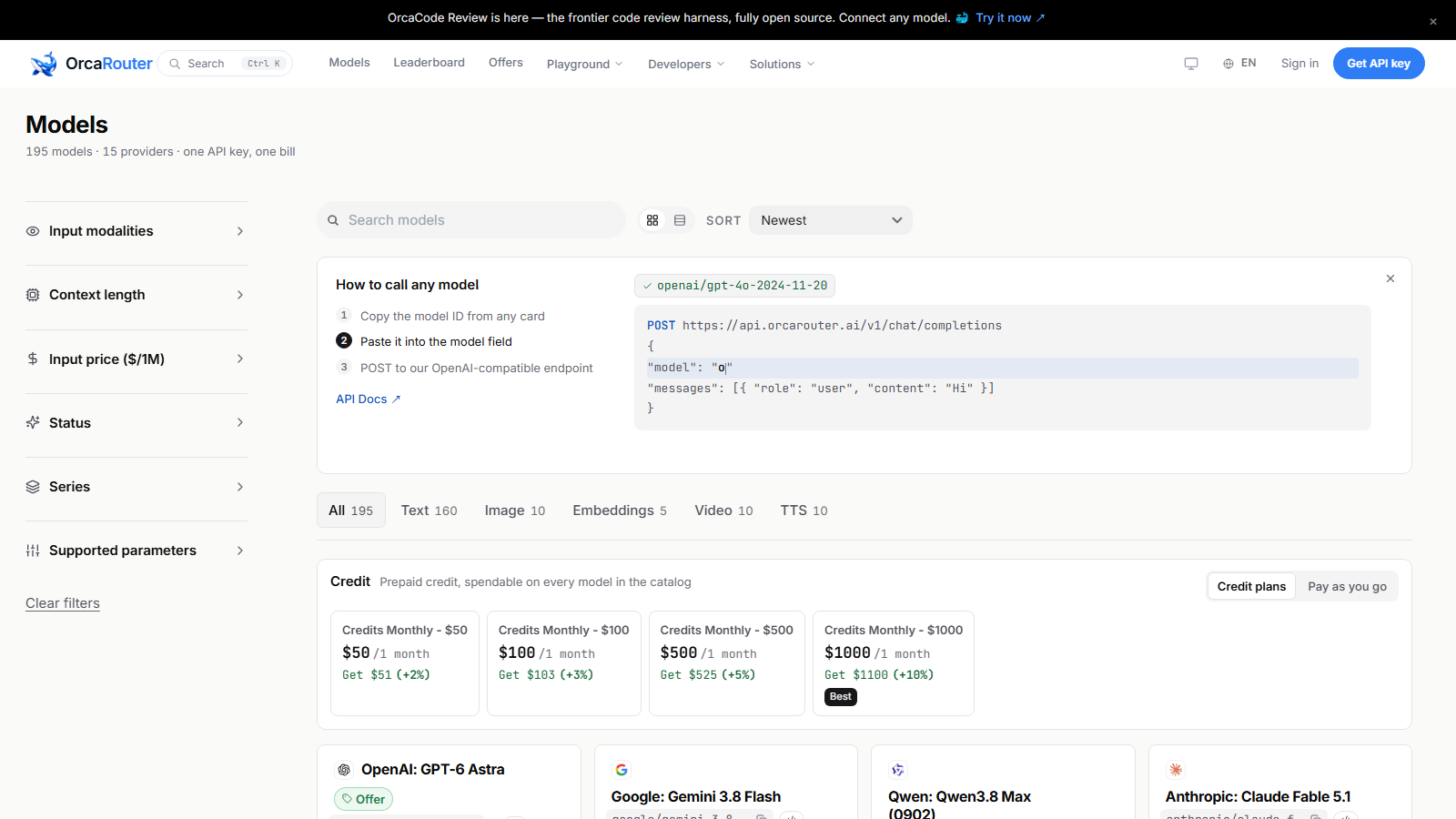
Task: Switch to grid view layout
Action: [652, 220]
